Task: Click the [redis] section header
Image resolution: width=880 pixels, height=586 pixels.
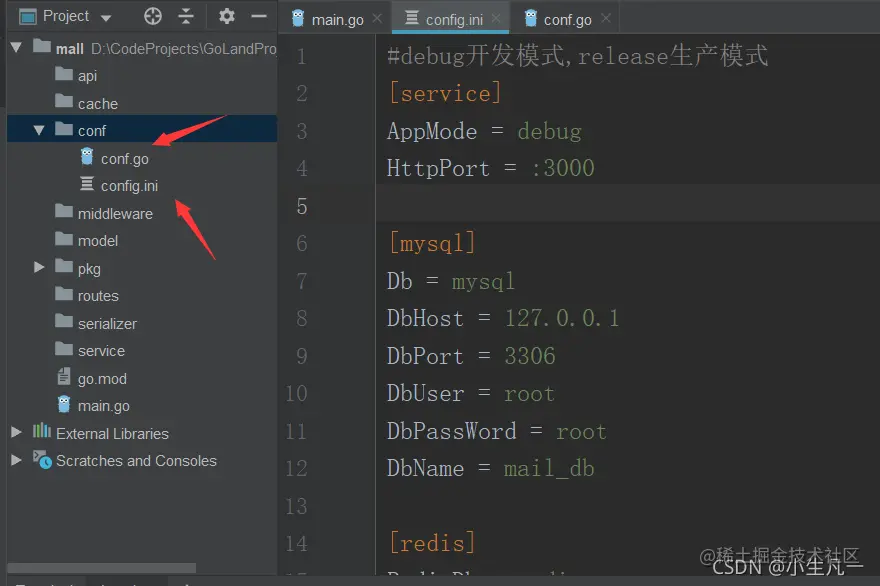Action: pyautogui.click(x=432, y=543)
